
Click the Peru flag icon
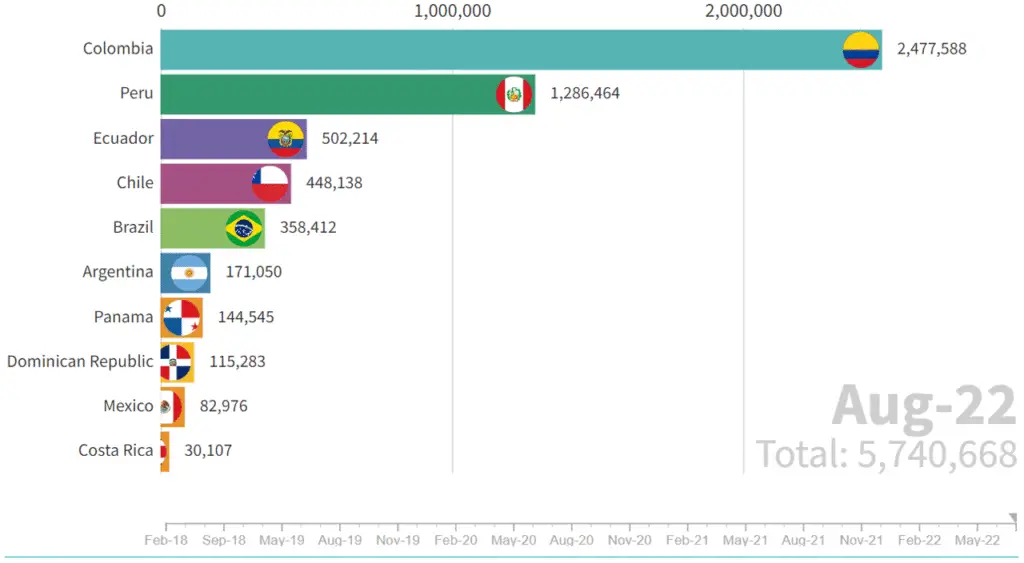tap(514, 94)
